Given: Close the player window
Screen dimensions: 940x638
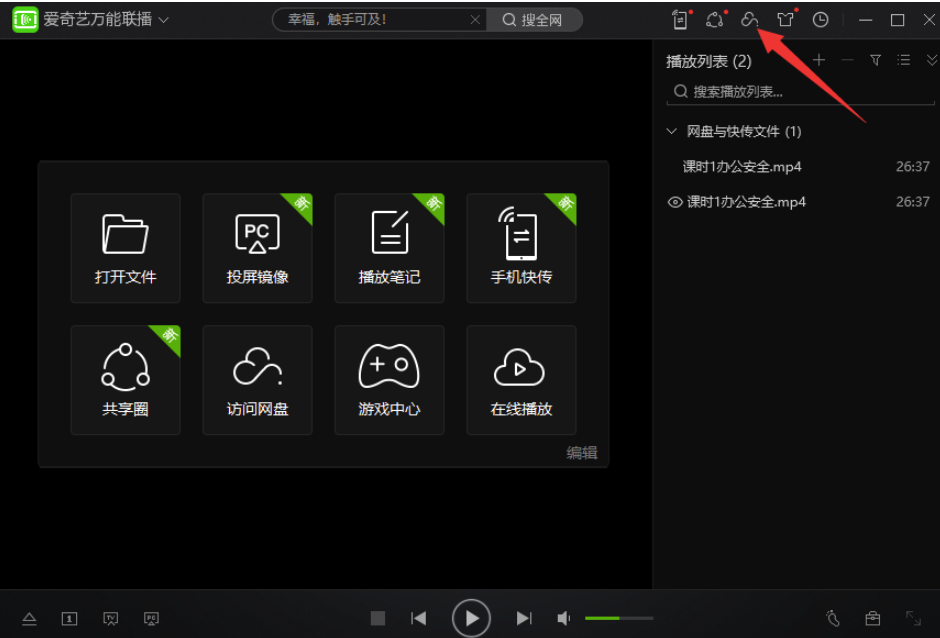Looking at the screenshot, I should [929, 20].
